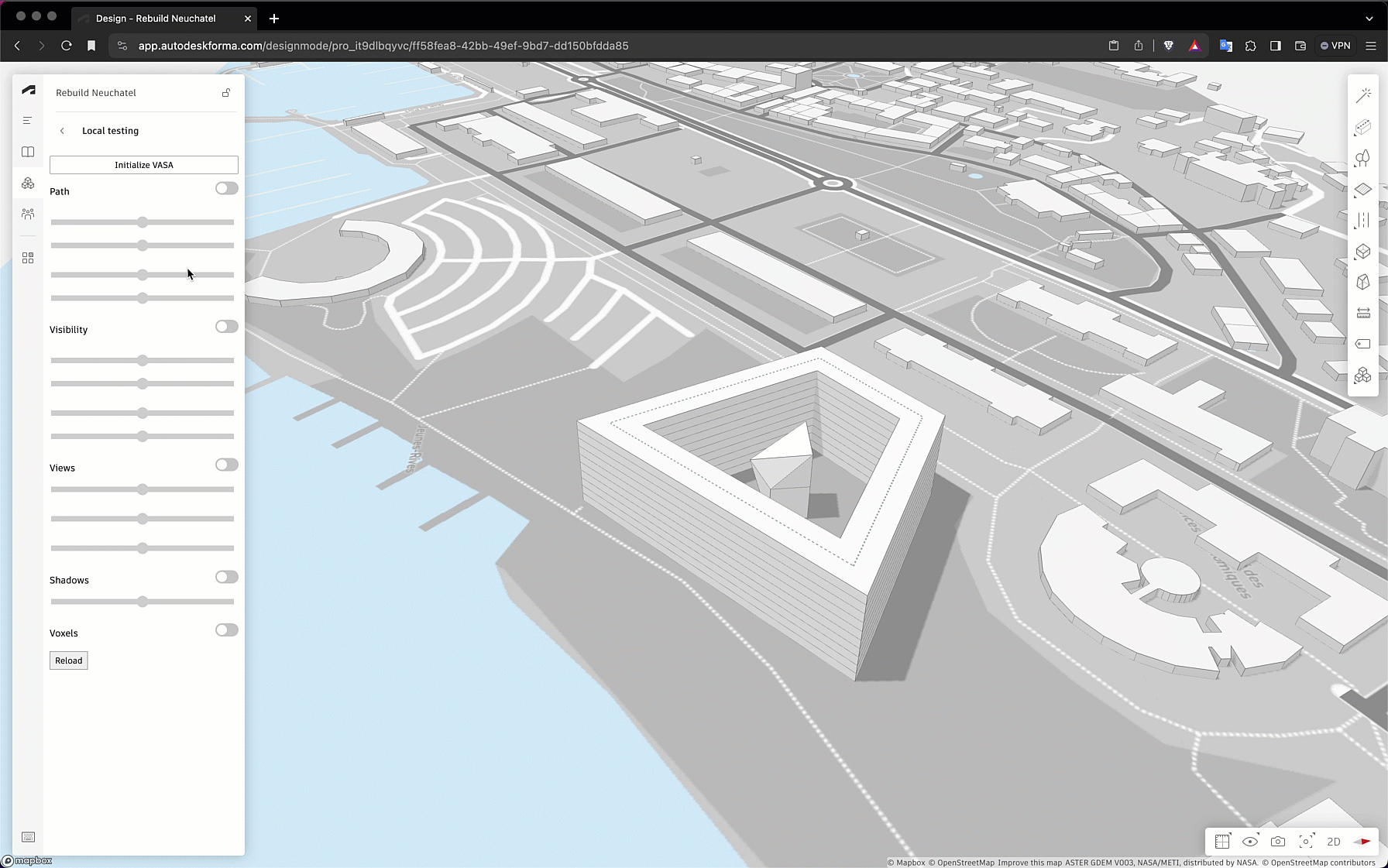Toggle the Shadows switch on
1388x868 pixels.
pos(226,578)
